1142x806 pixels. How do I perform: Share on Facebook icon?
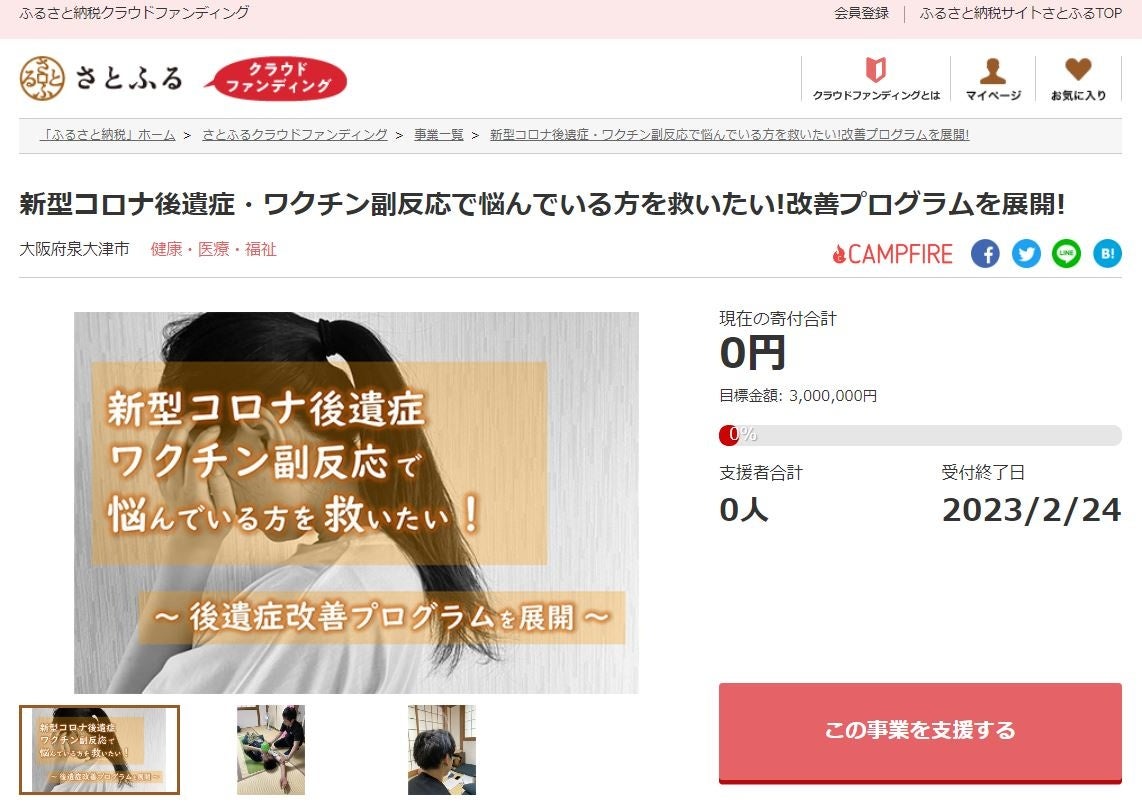(x=985, y=254)
